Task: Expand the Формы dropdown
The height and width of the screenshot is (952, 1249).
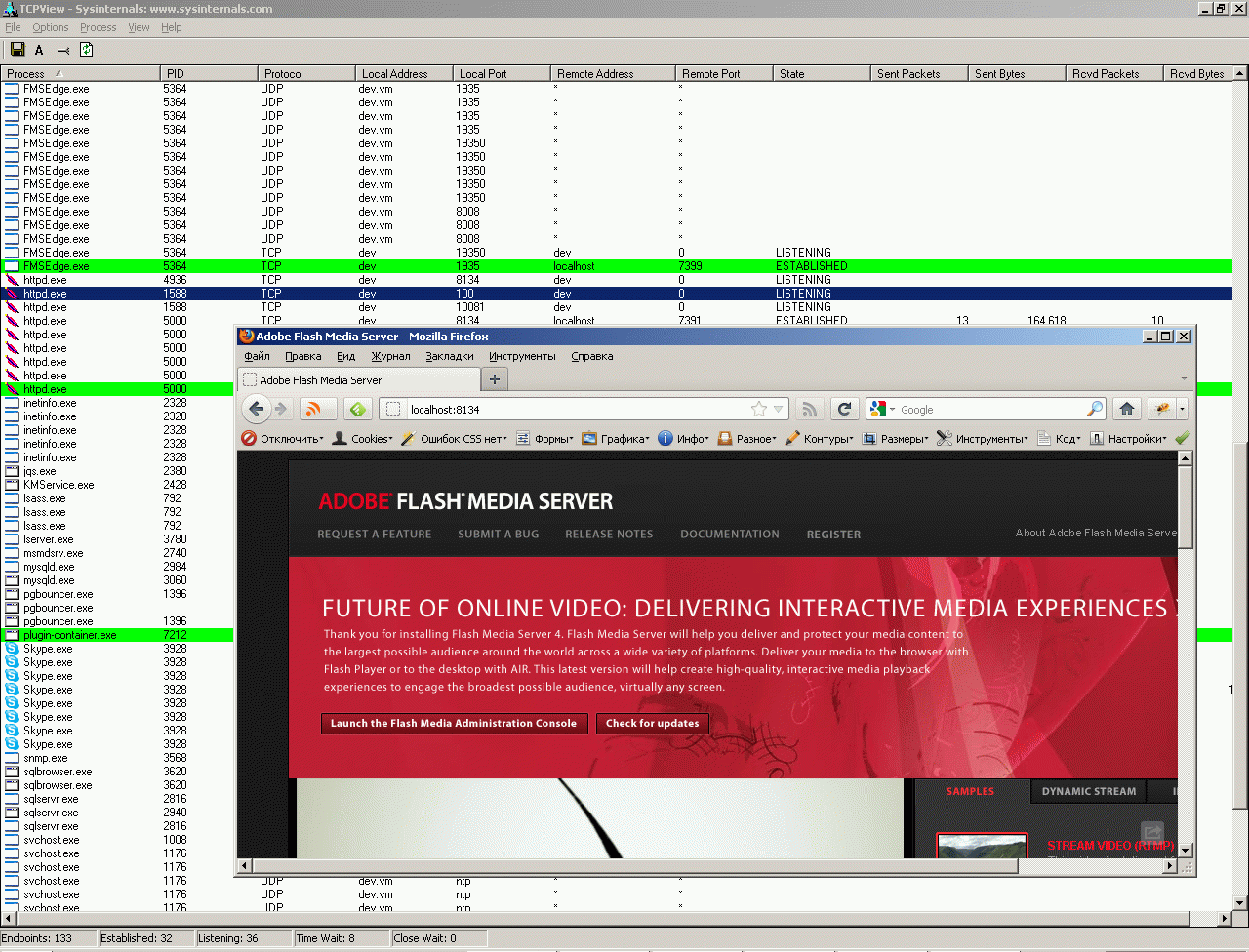Action: (x=544, y=438)
